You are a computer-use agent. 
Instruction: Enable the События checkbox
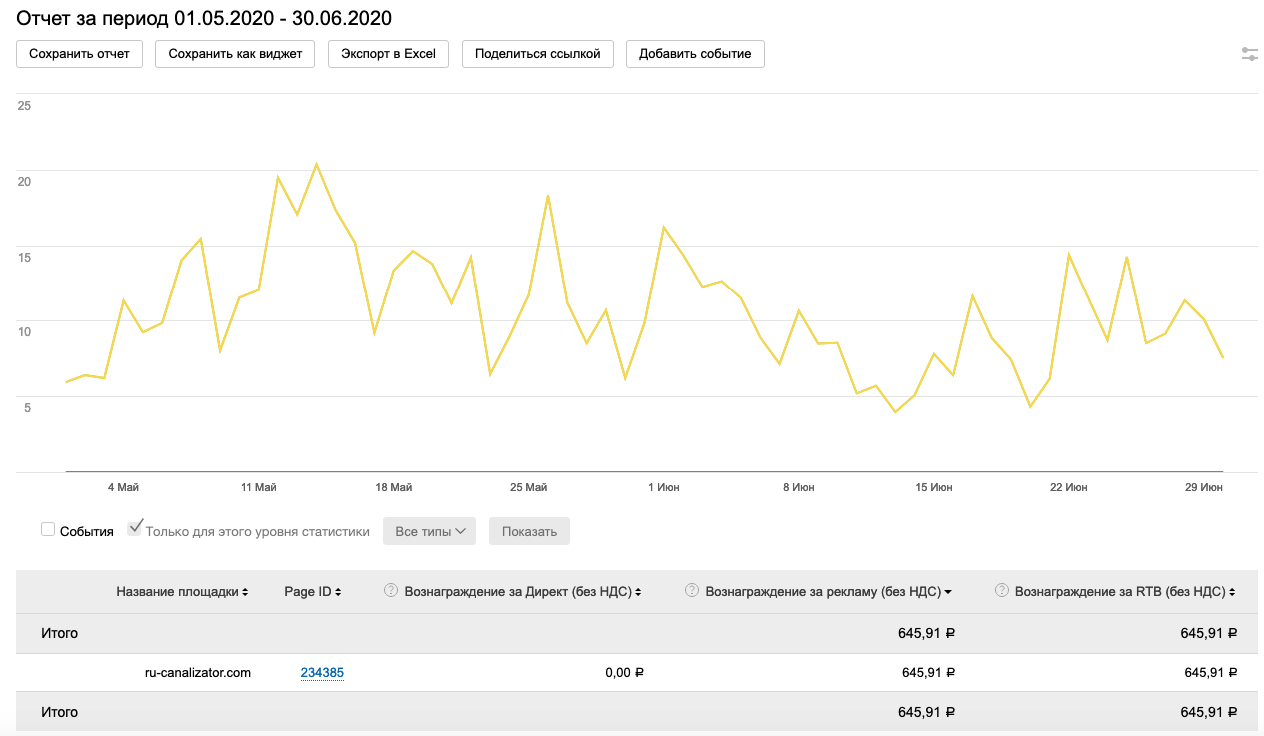tap(48, 530)
